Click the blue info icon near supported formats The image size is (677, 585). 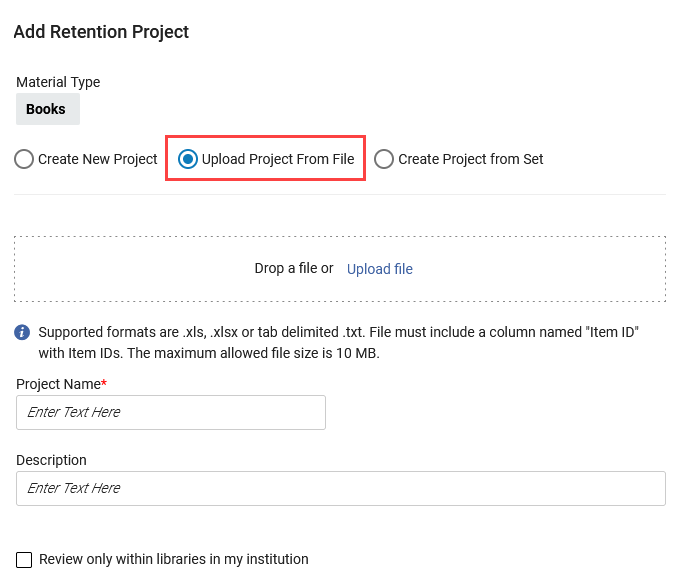(22, 332)
